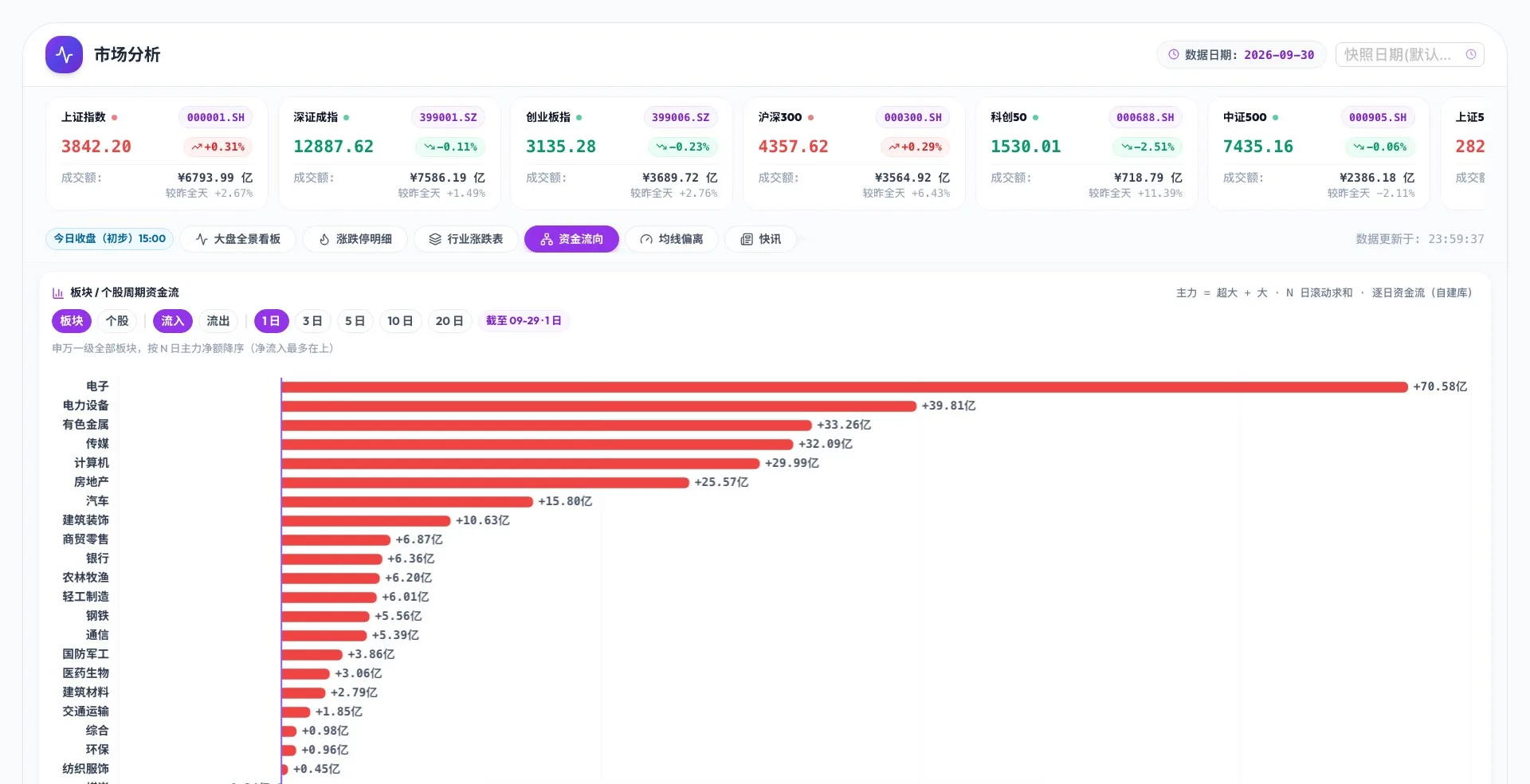Screen dimensions: 1530x784
Task: Click the uptrend arrow icon in +0.31% badge
Action: pyautogui.click(x=196, y=147)
